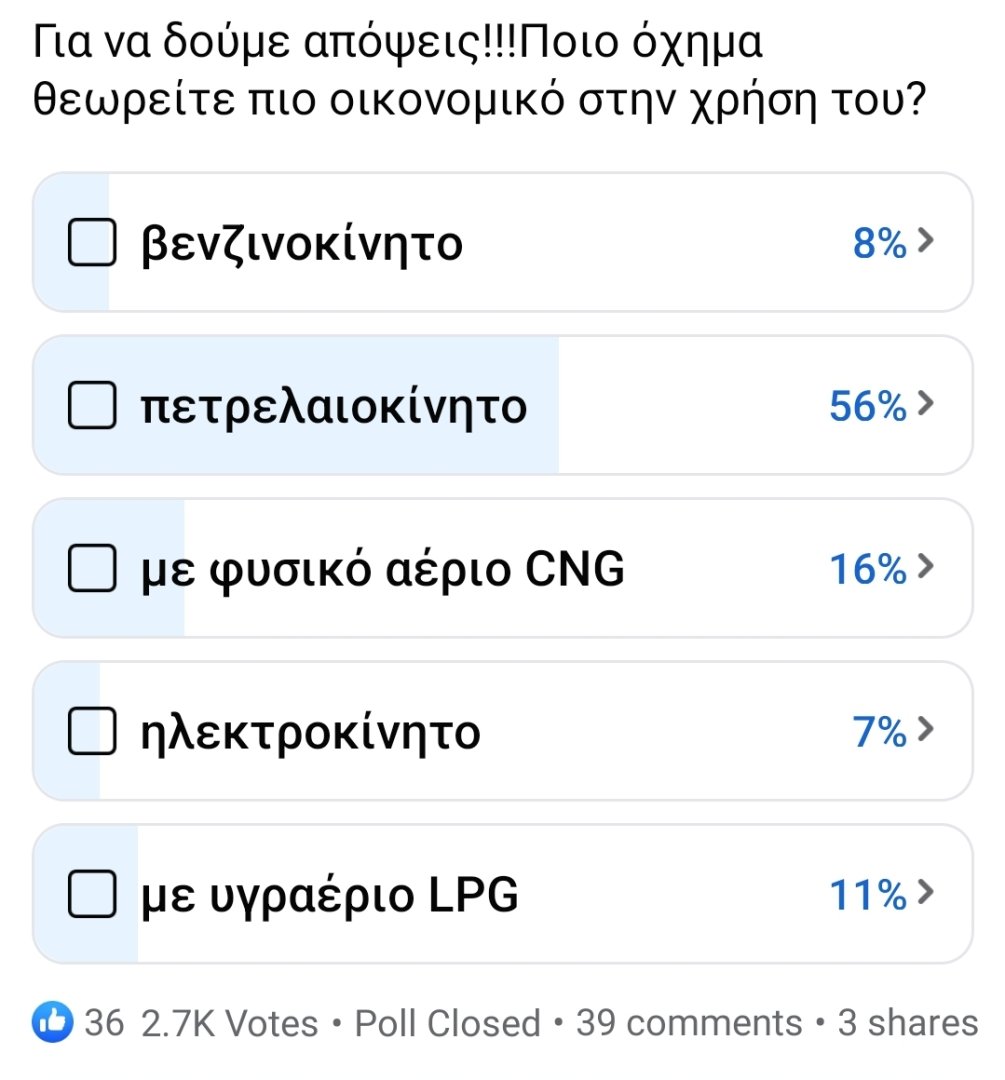Expand voters chevron next to 8%
Image resolution: width=1005 pixels, height=1080 pixels.
926,242
